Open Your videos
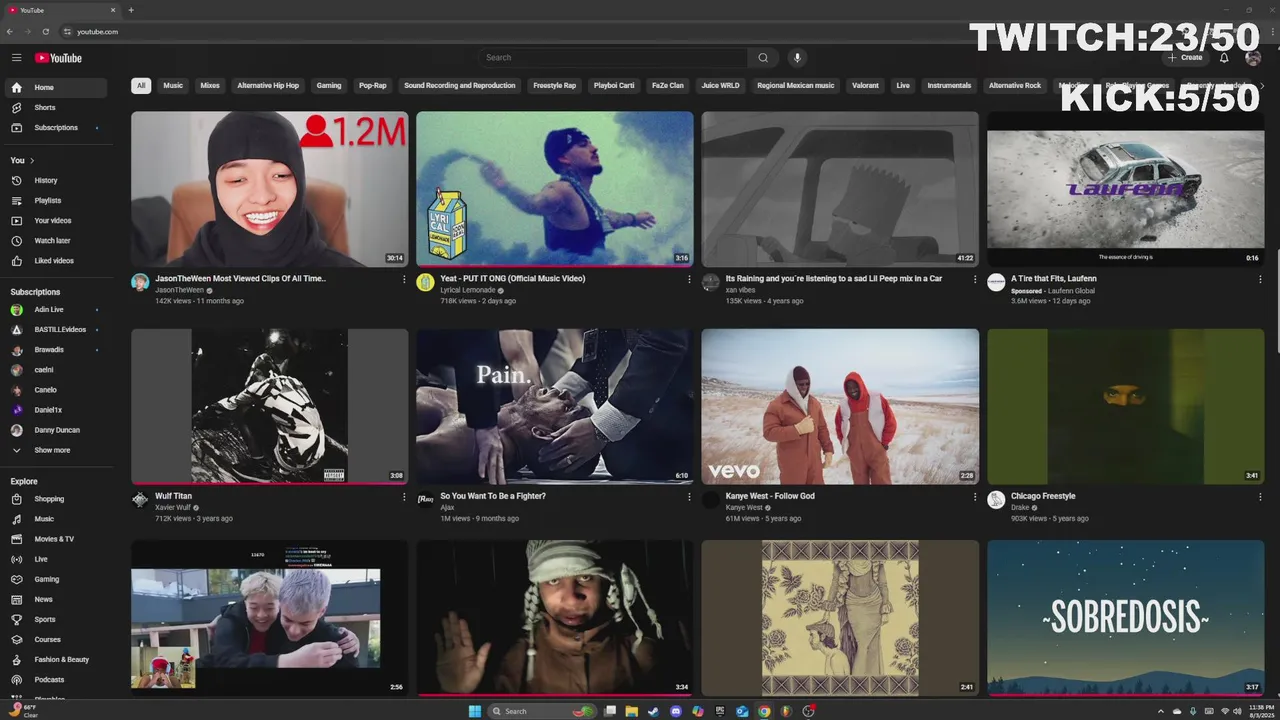1280x720 pixels. tap(55, 220)
